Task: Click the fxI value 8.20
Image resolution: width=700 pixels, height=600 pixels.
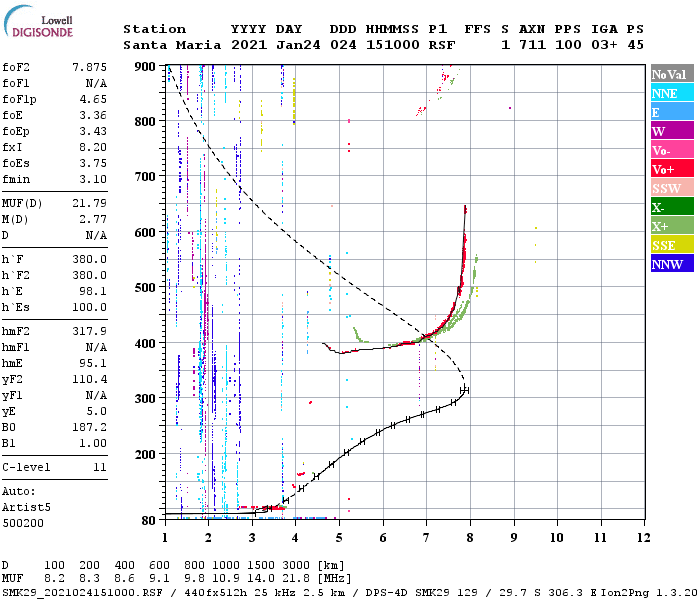Action: point(93,147)
